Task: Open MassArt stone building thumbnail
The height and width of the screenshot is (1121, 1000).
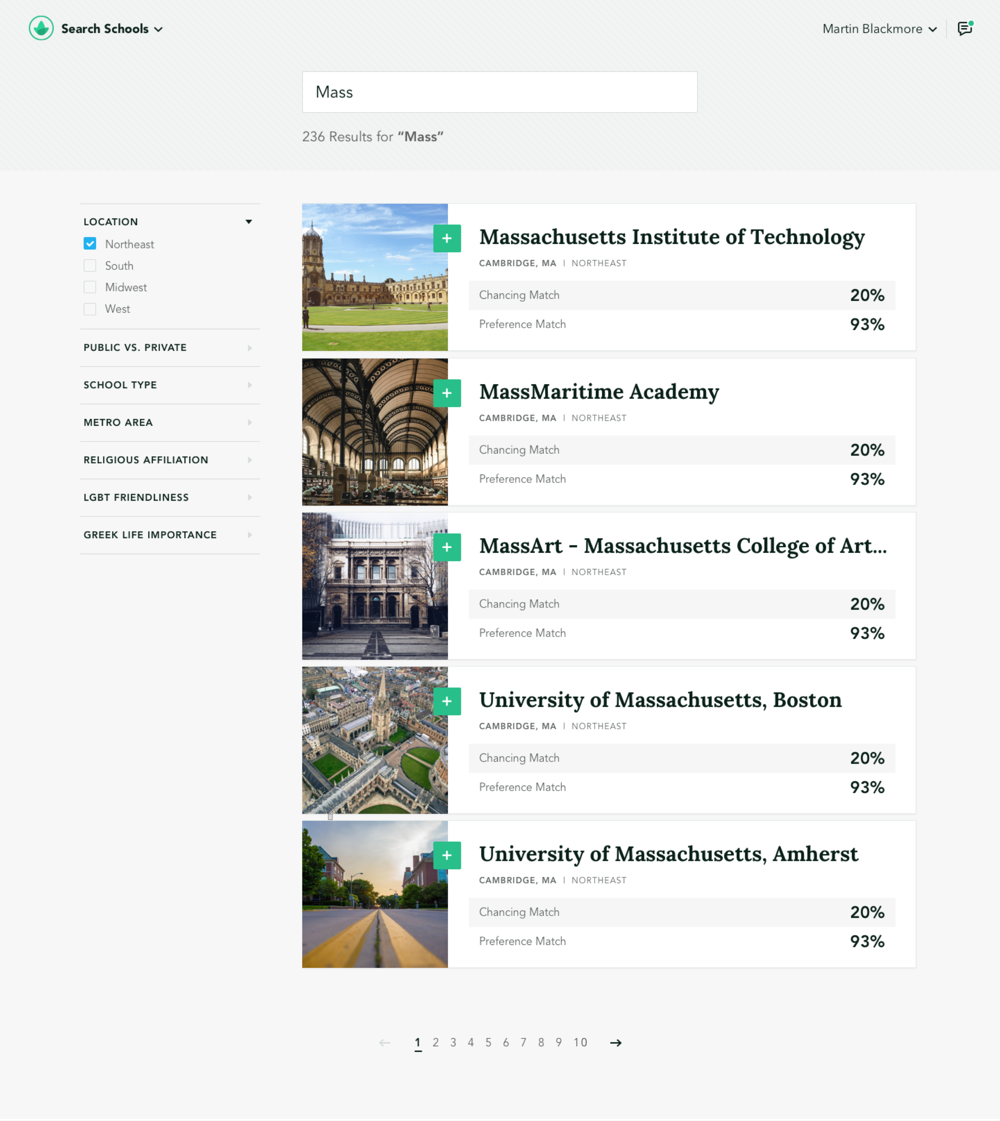Action: [x=375, y=586]
